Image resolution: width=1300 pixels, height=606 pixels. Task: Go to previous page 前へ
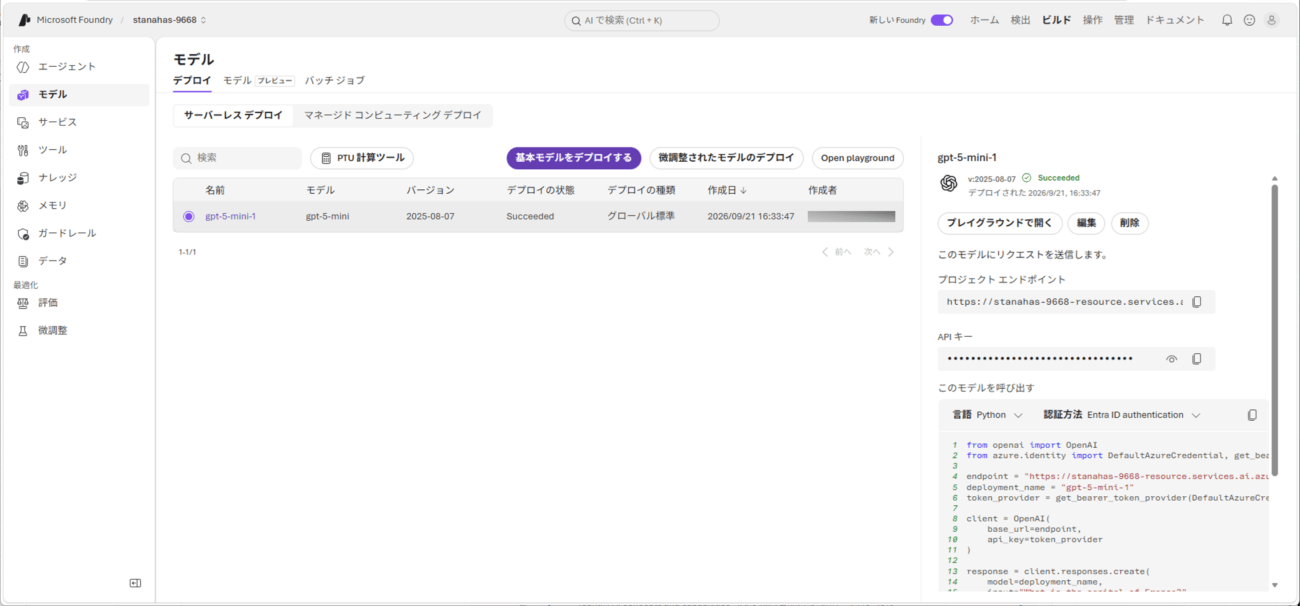836,252
